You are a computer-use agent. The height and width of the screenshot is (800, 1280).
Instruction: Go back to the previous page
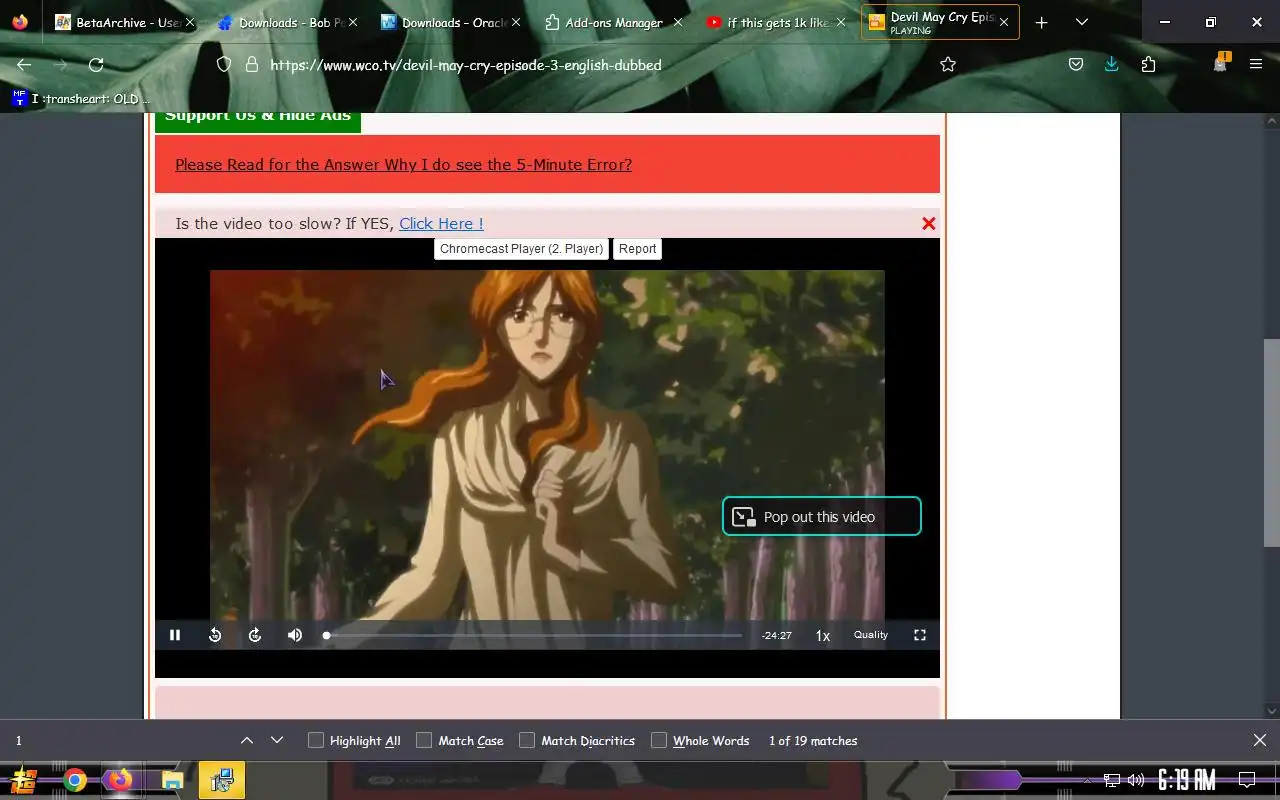pyautogui.click(x=24, y=64)
